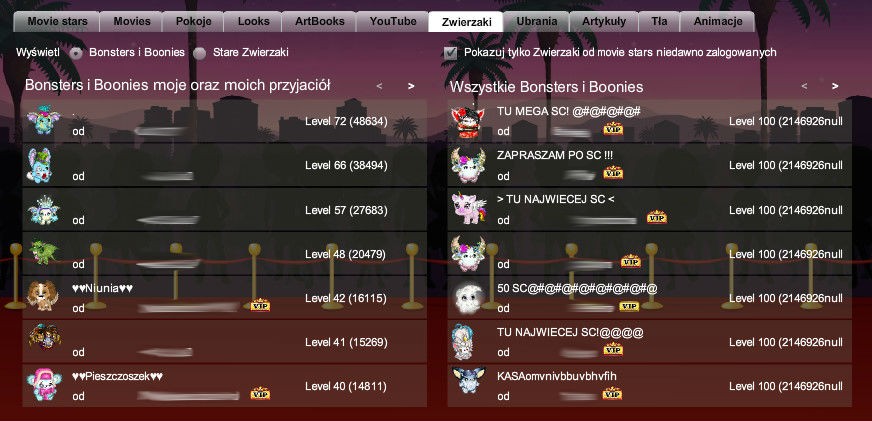
Task: Open the Ubrania tab
Action: (536, 22)
